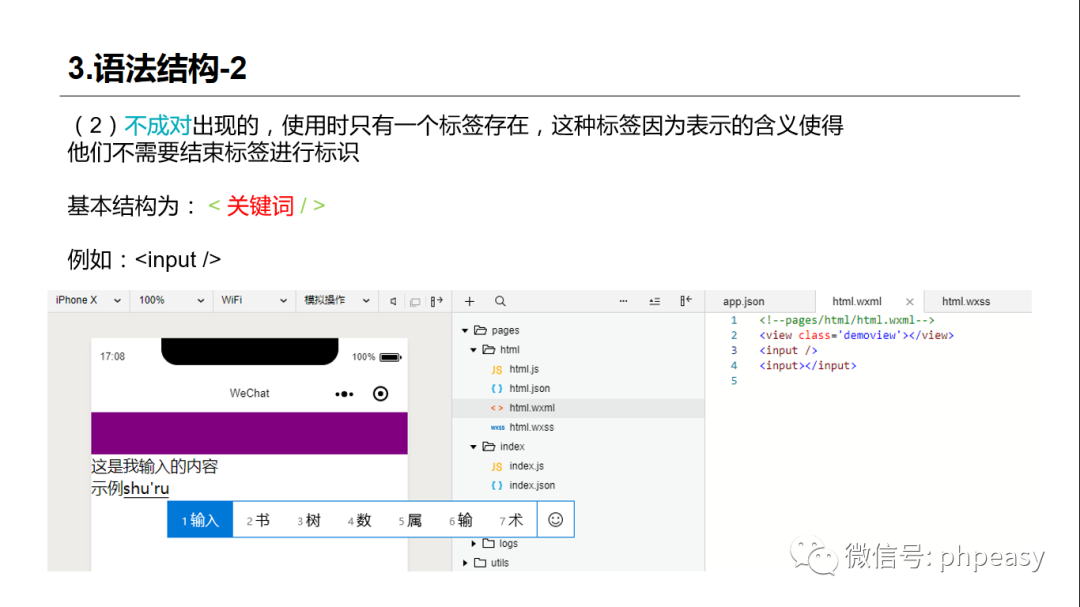Collapse the code editor panel icon
This screenshot has height=607, width=1080.
pyautogui.click(x=687, y=300)
